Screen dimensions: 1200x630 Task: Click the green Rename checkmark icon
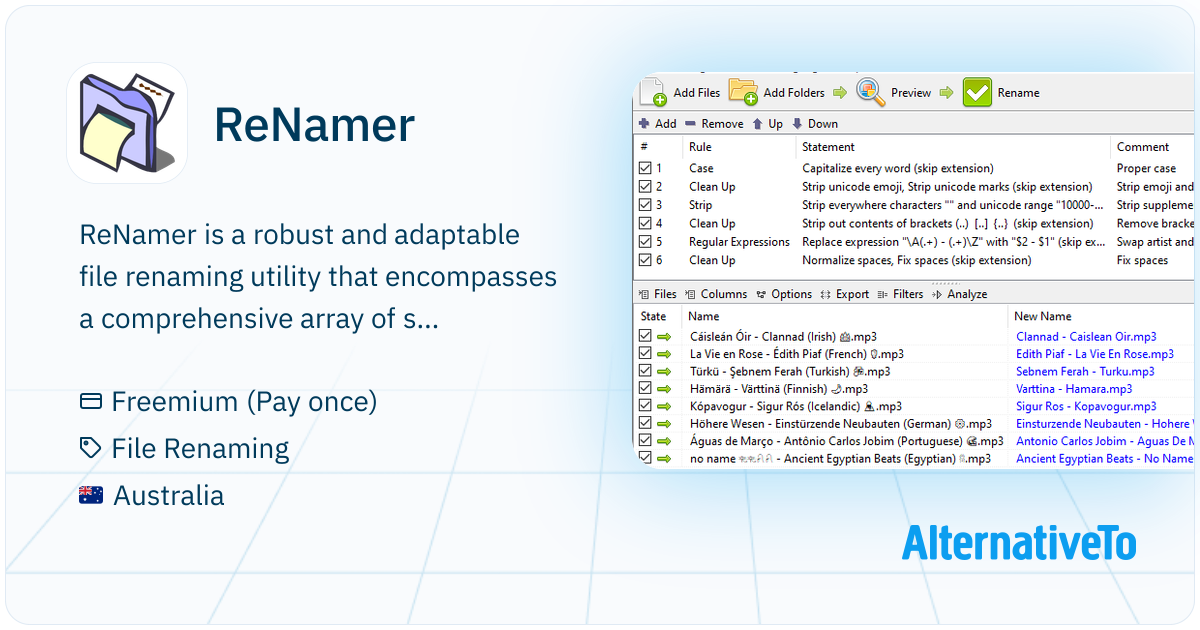pos(977,92)
